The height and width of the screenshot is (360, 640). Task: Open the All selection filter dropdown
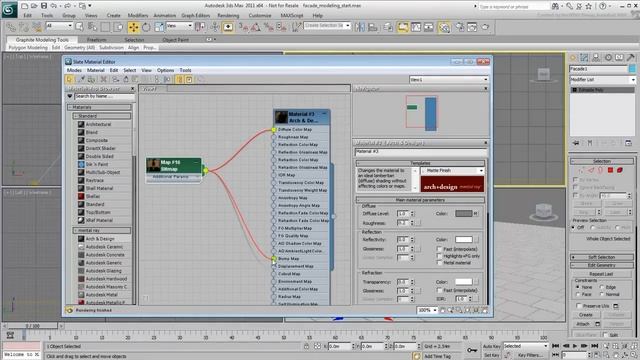point(59,25)
